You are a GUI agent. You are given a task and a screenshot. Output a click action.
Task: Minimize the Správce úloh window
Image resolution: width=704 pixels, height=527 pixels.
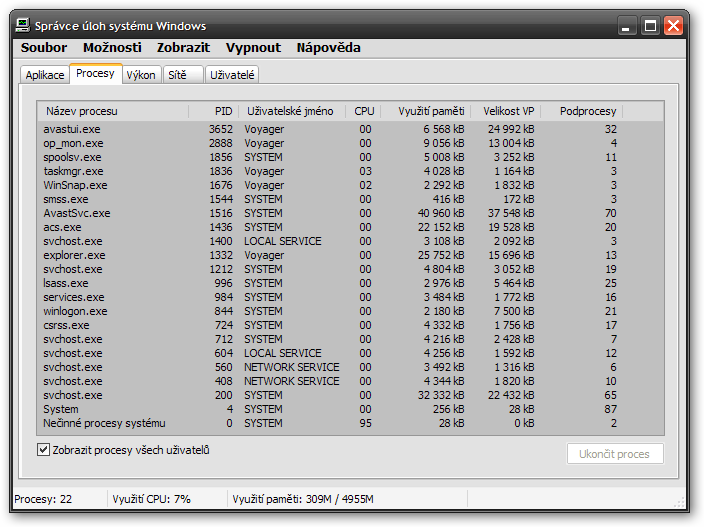click(x=626, y=26)
